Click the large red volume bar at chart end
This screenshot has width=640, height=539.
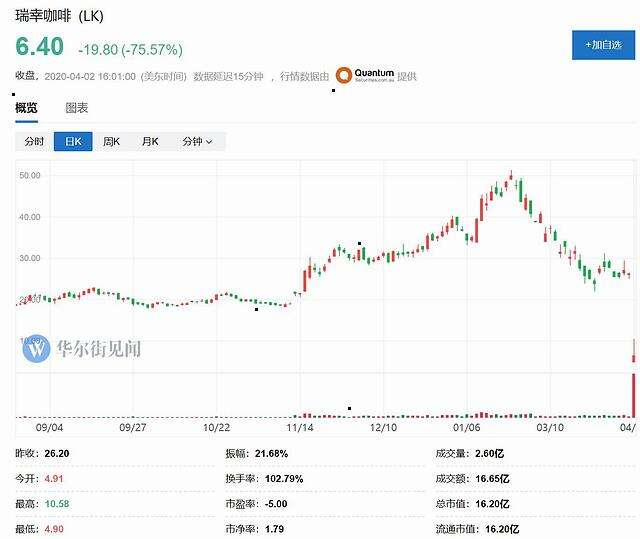634,395
